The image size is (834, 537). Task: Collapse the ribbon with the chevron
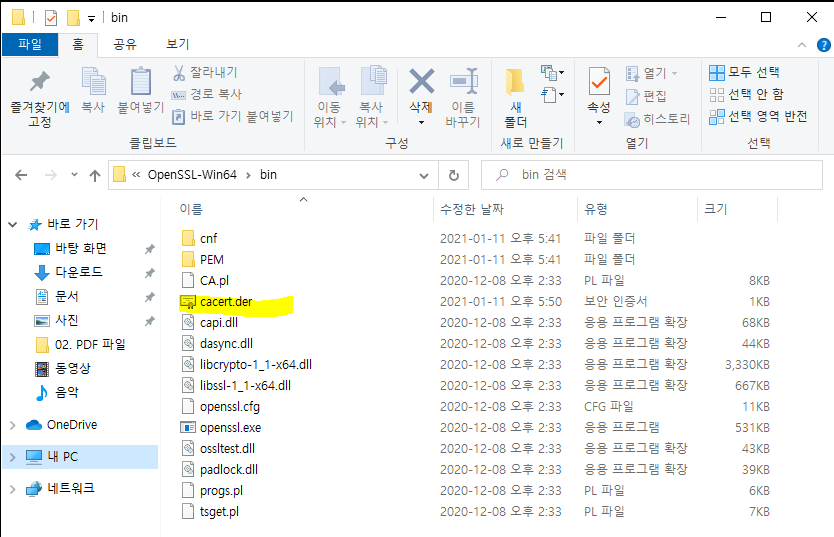(802, 46)
